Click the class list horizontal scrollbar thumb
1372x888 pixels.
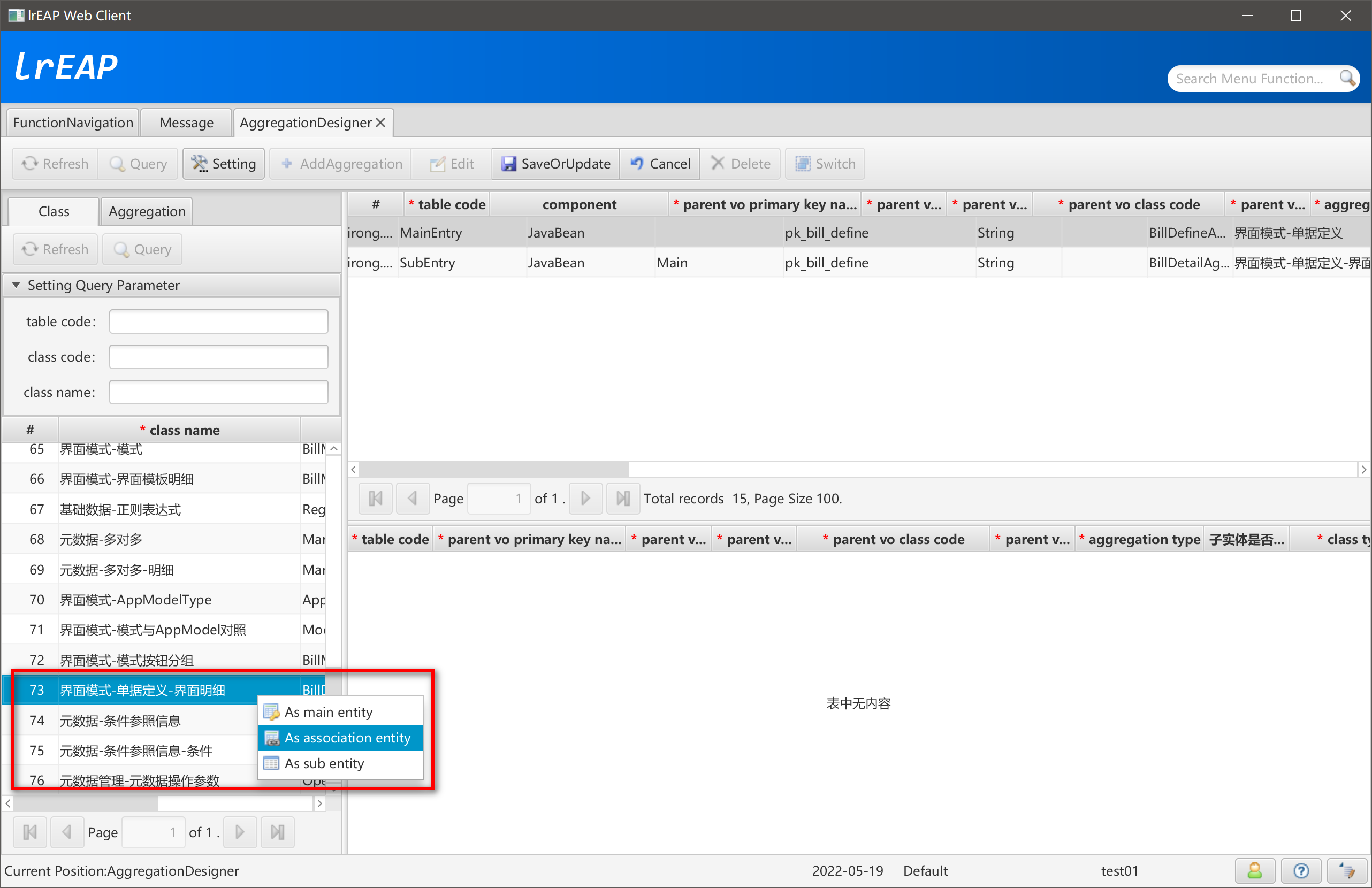[85, 803]
